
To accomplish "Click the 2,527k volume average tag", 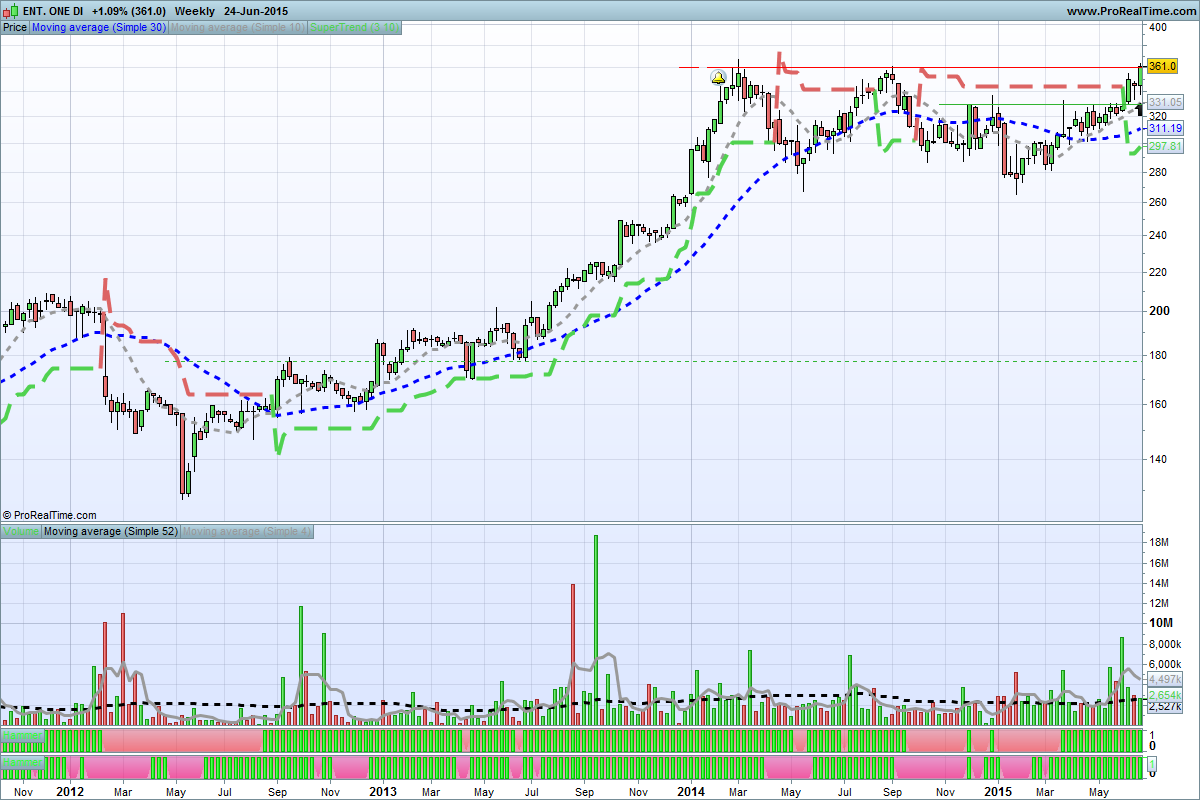I will coord(1165,707).
